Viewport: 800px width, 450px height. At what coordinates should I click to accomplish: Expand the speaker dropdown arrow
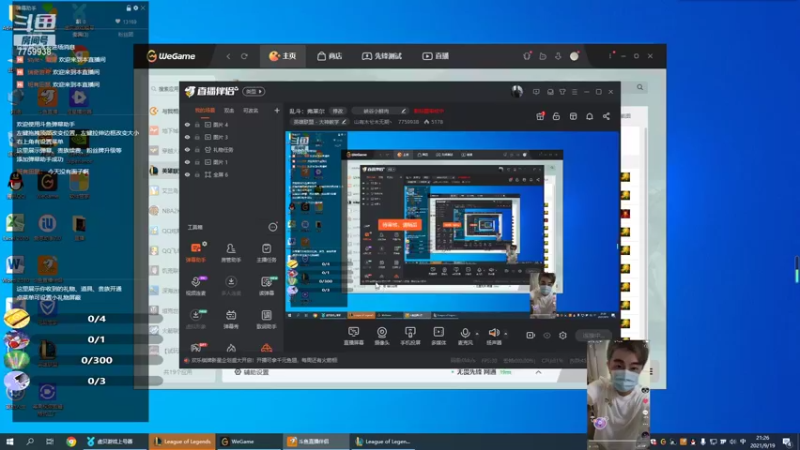click(506, 334)
